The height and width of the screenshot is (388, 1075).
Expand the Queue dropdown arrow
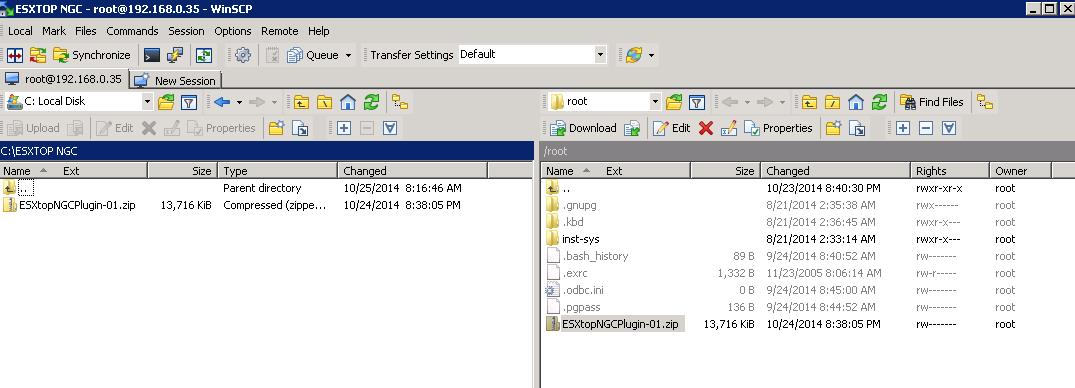click(348, 55)
